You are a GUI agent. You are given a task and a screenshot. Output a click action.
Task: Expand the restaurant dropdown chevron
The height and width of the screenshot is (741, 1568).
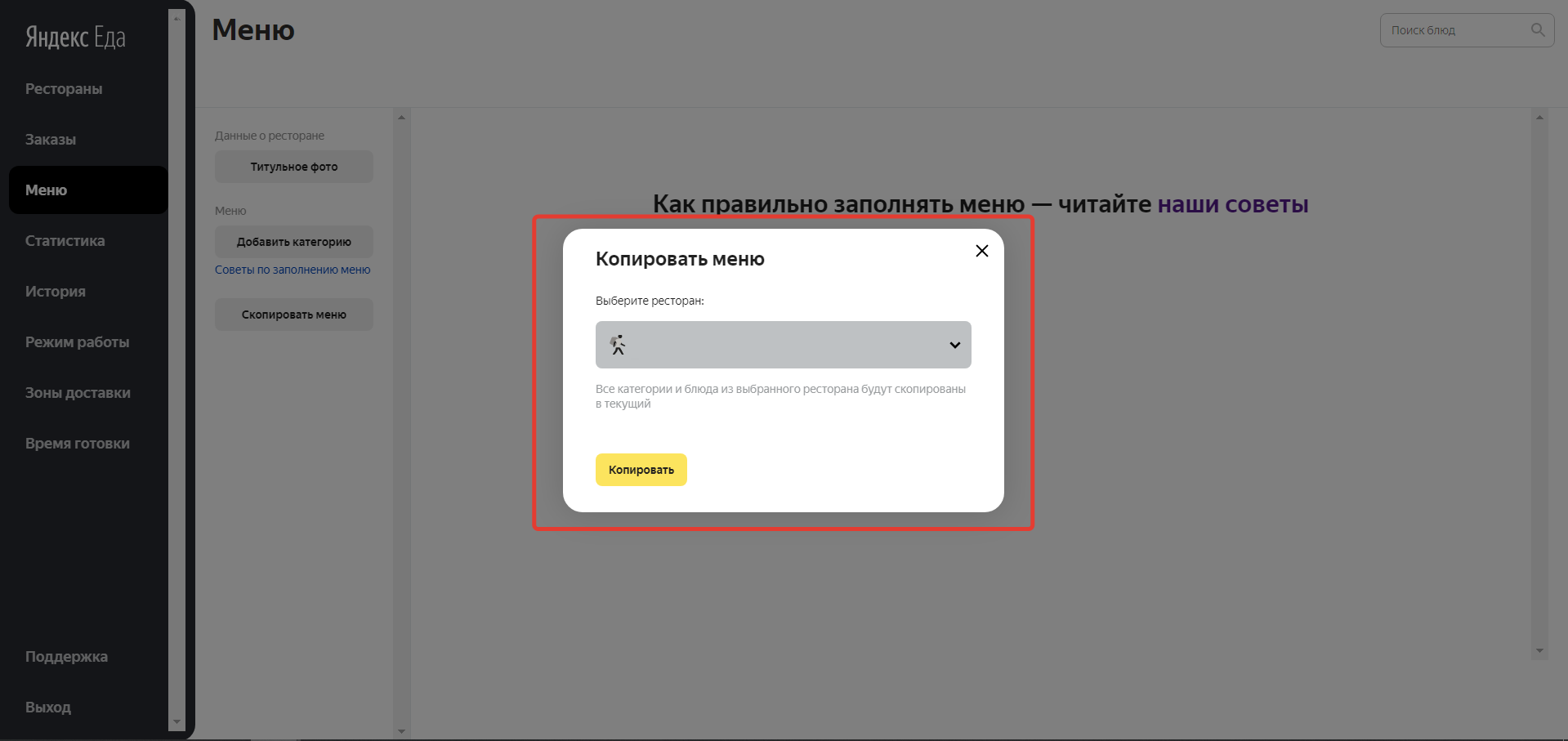pos(954,345)
